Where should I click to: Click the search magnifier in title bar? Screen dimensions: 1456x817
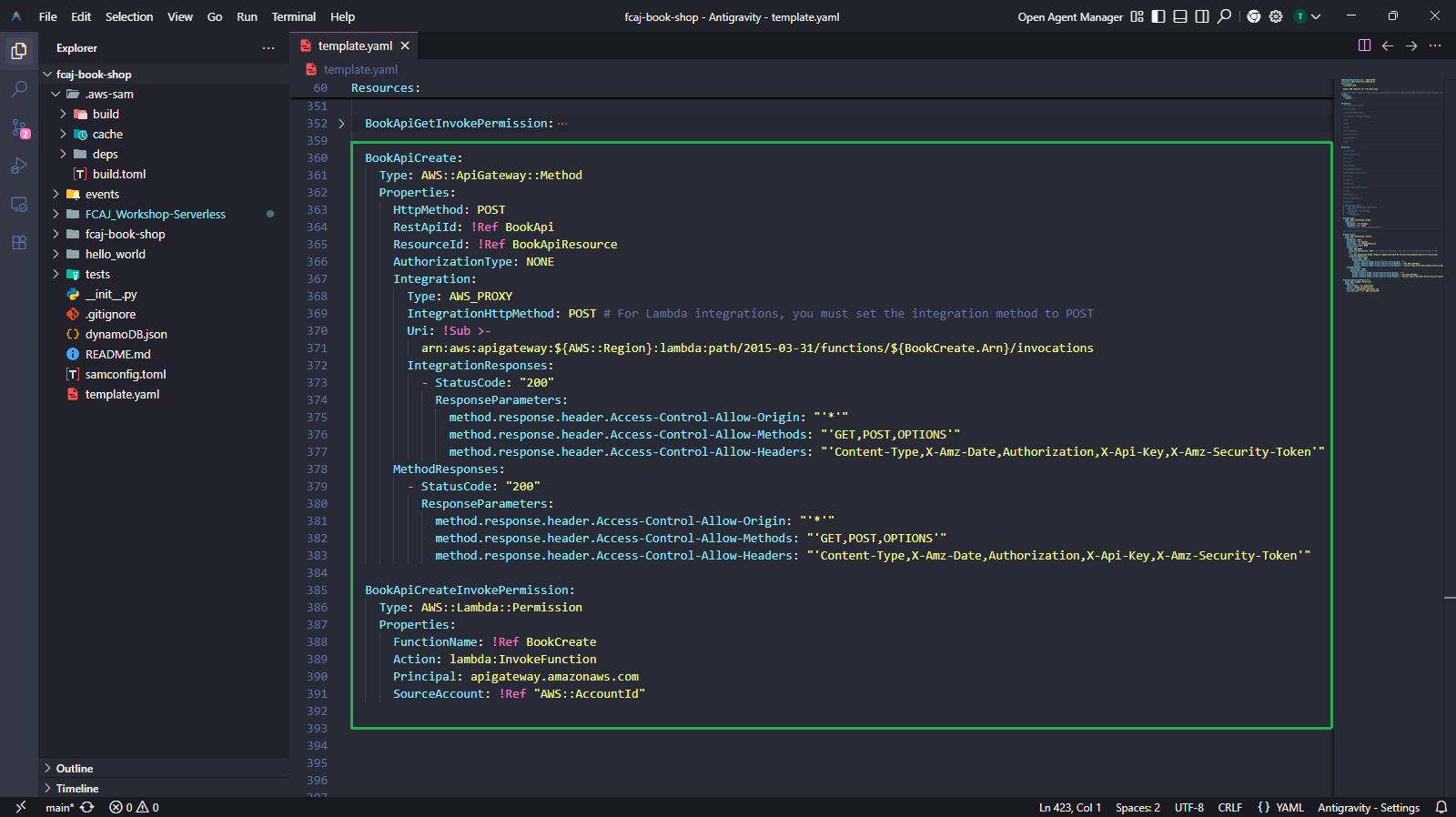tap(1225, 16)
